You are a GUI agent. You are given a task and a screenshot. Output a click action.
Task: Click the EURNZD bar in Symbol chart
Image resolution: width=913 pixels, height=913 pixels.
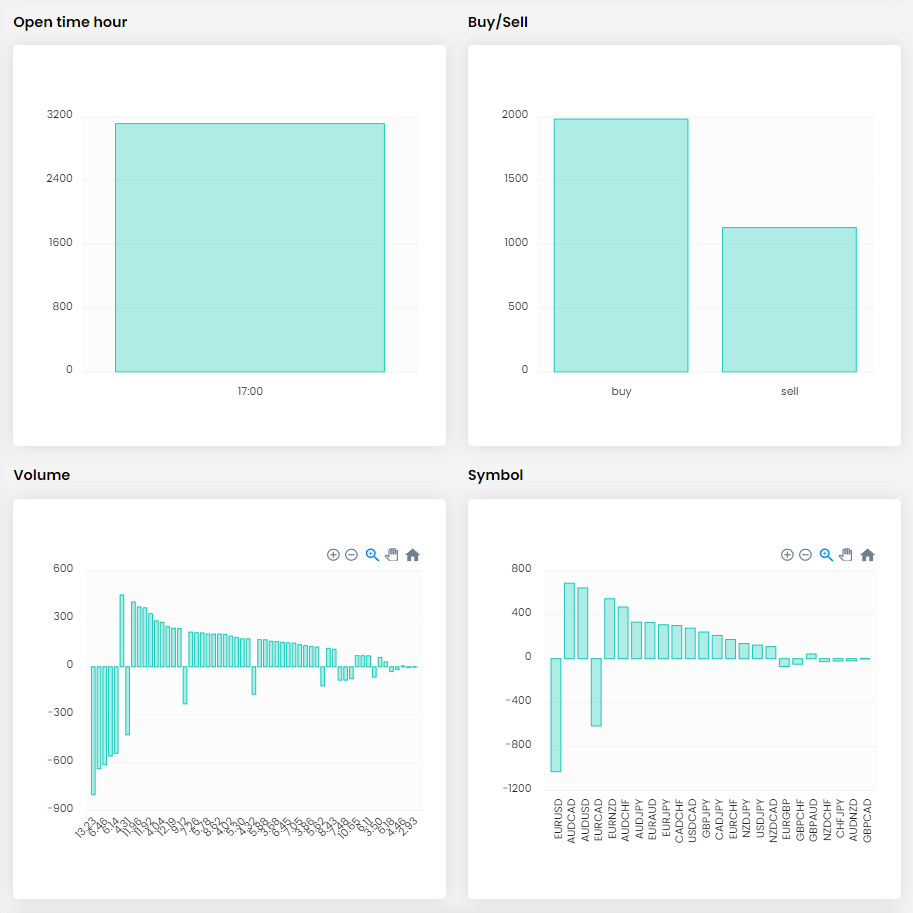tap(609, 628)
